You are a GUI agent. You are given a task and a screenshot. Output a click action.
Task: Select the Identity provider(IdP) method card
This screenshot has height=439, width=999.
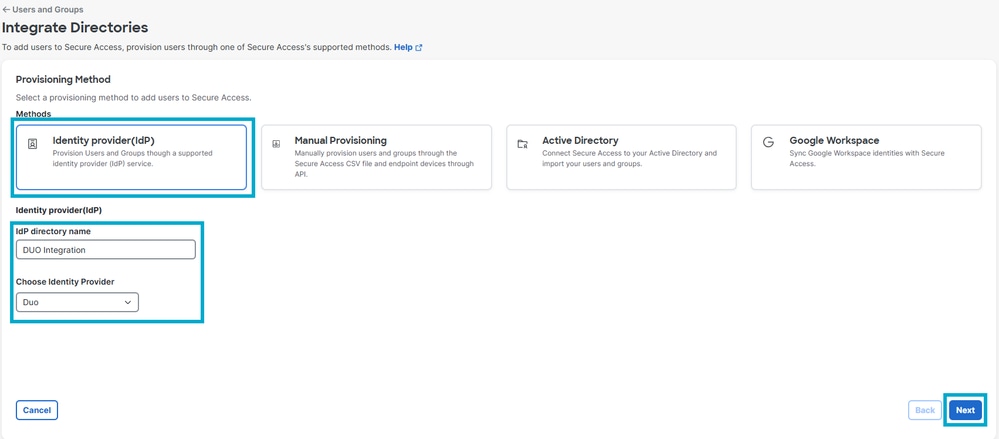131,157
